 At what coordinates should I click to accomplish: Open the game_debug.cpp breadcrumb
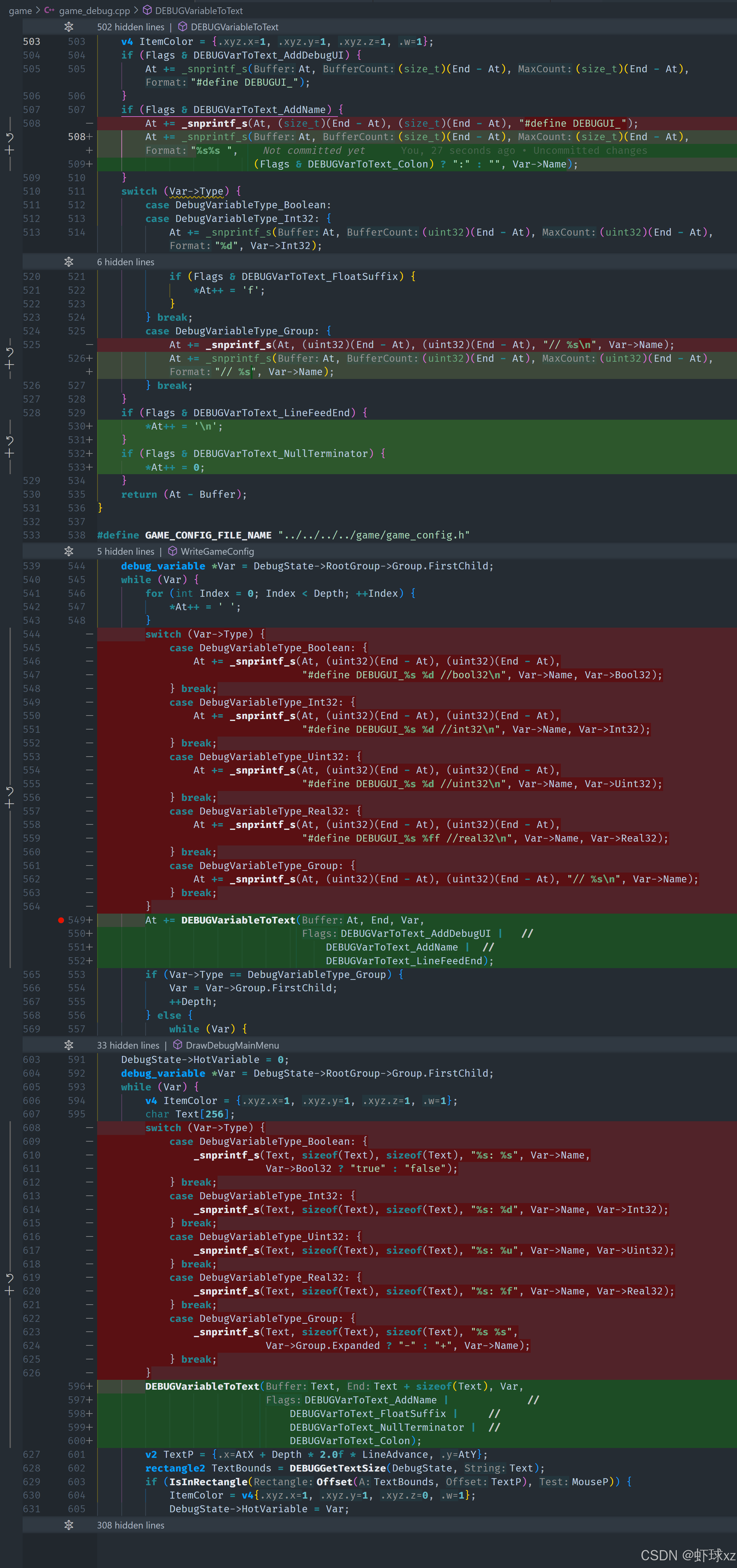pos(94,10)
